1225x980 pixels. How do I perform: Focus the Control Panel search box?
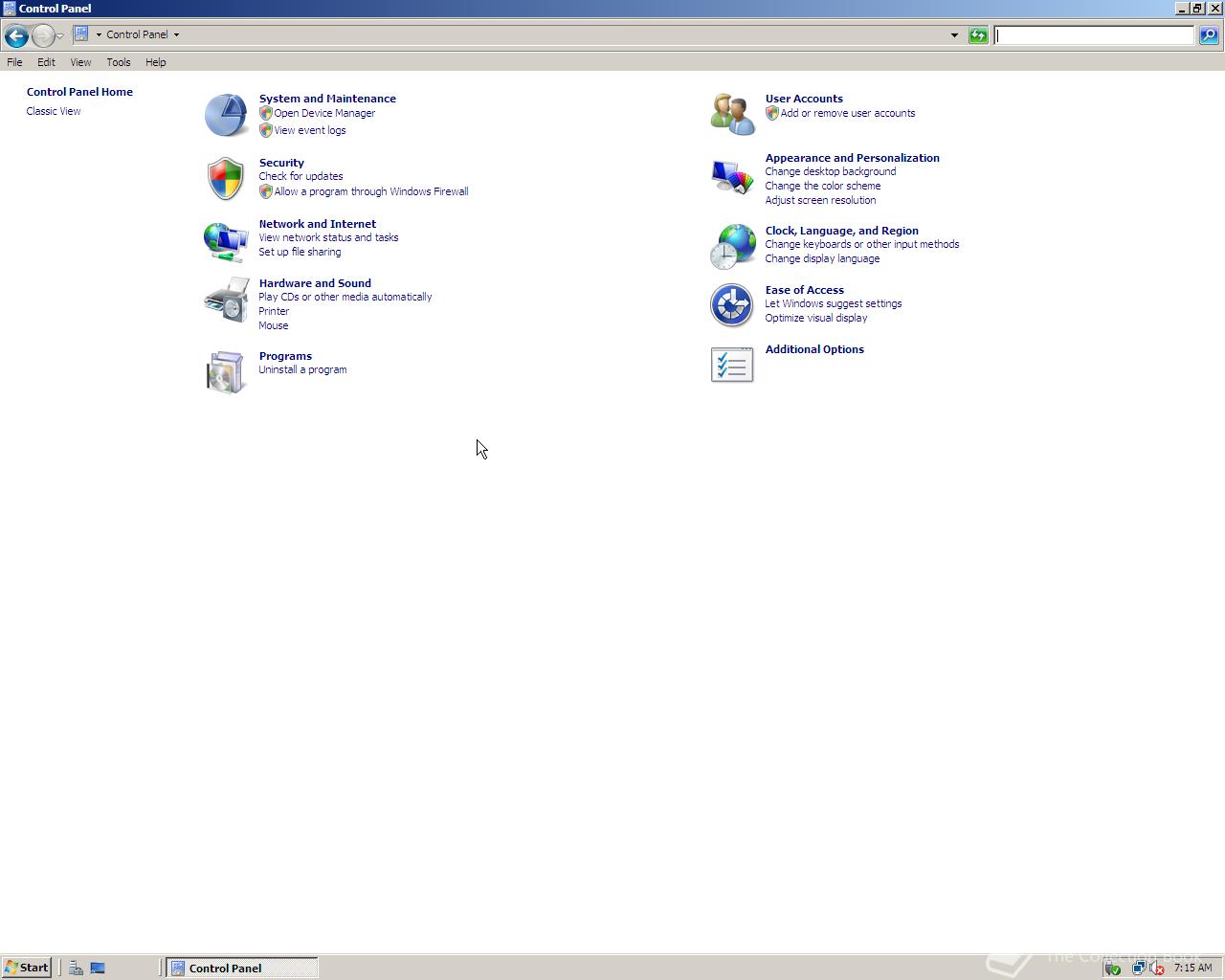[1094, 35]
